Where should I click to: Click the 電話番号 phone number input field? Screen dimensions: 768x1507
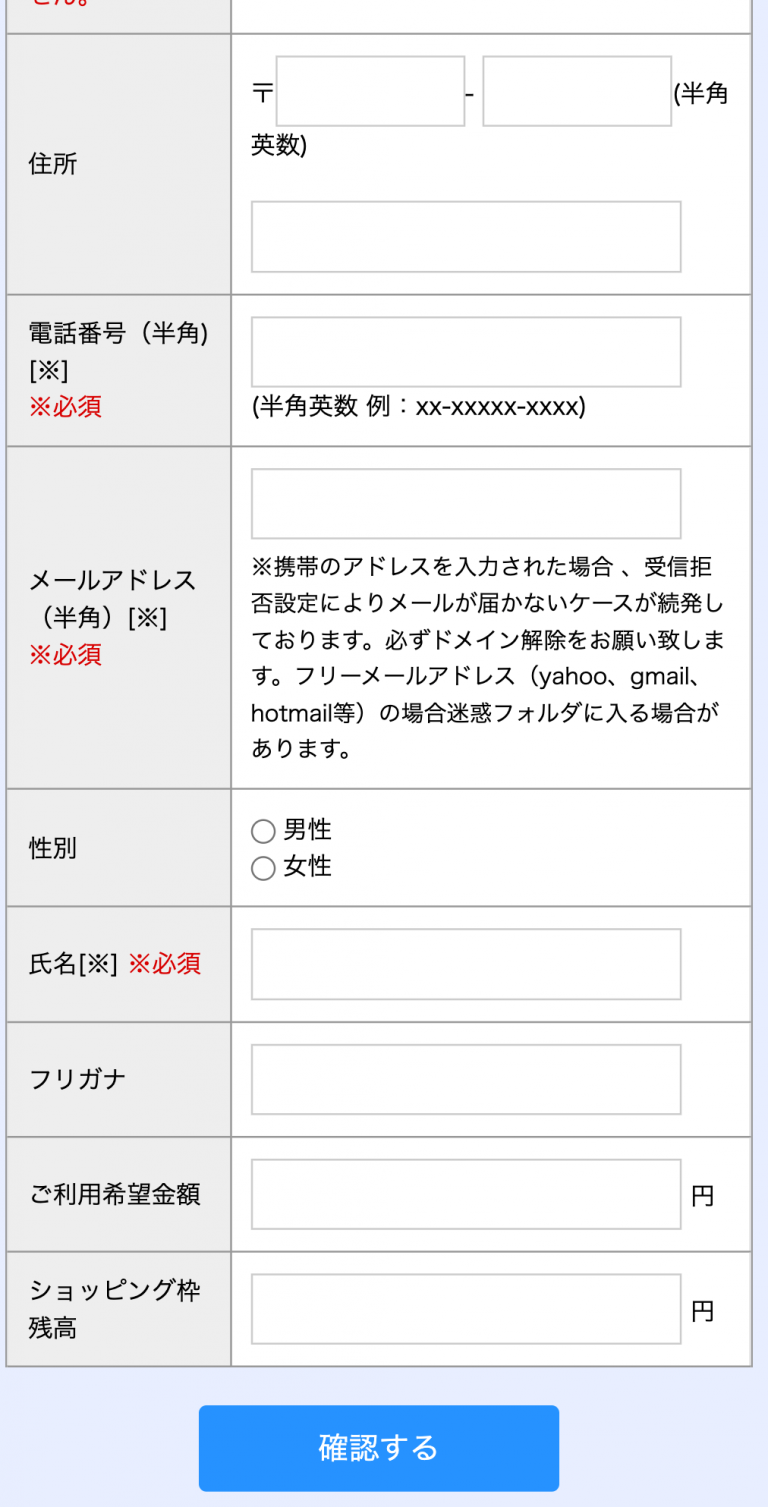point(465,351)
